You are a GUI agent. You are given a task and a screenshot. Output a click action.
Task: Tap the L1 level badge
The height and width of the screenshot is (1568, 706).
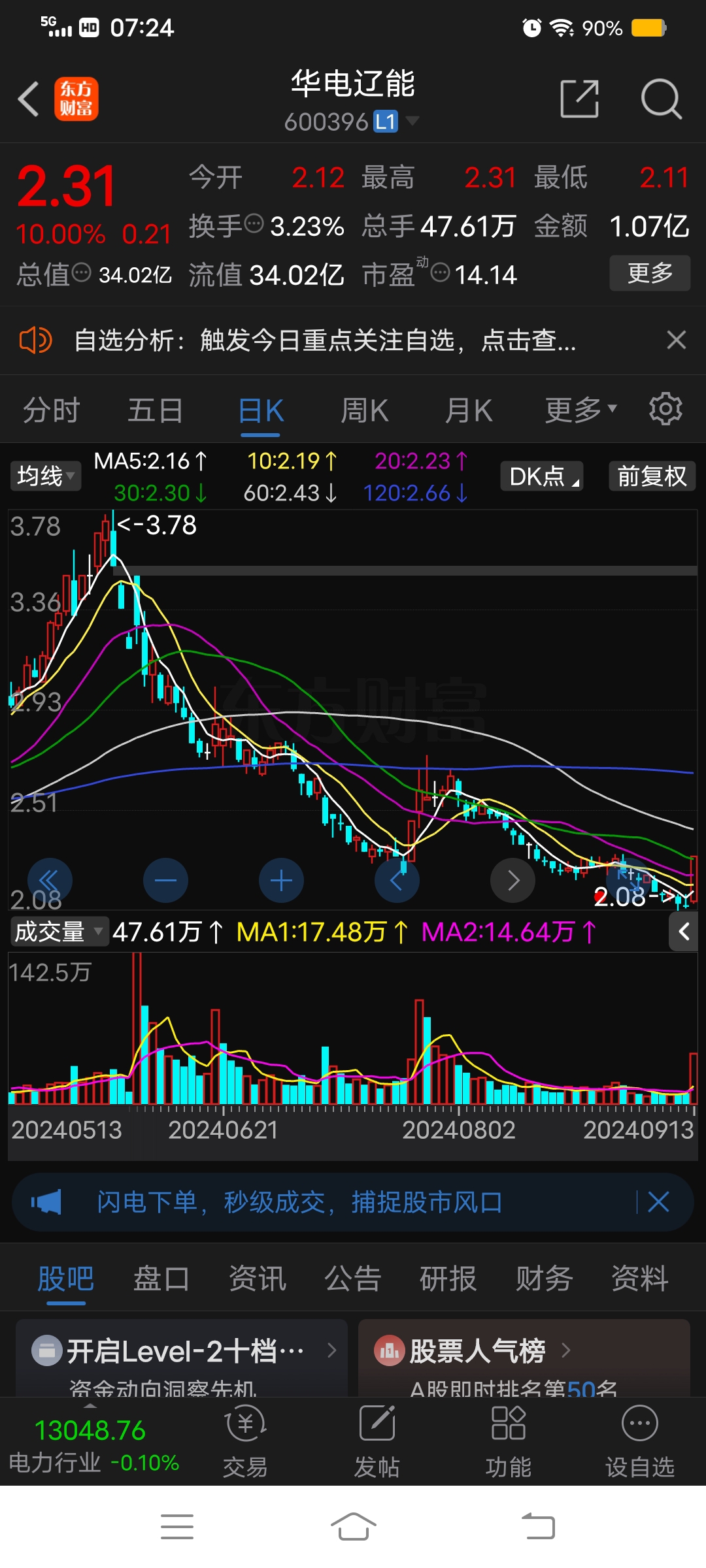coord(385,121)
